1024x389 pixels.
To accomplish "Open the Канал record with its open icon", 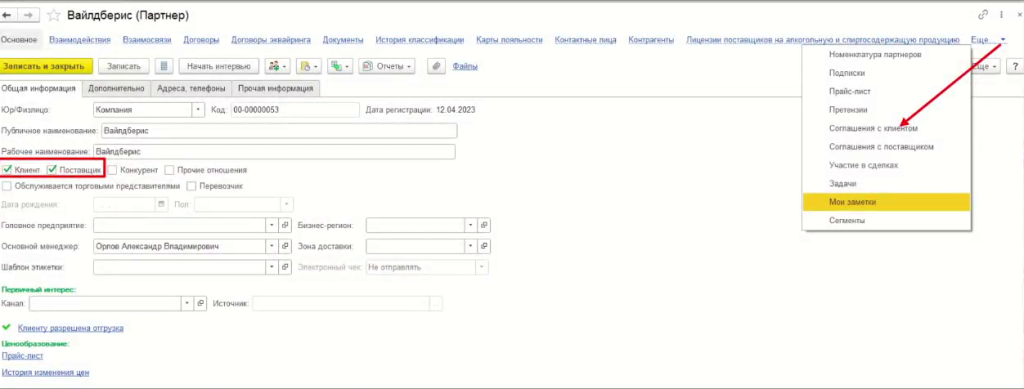I will tap(200, 303).
